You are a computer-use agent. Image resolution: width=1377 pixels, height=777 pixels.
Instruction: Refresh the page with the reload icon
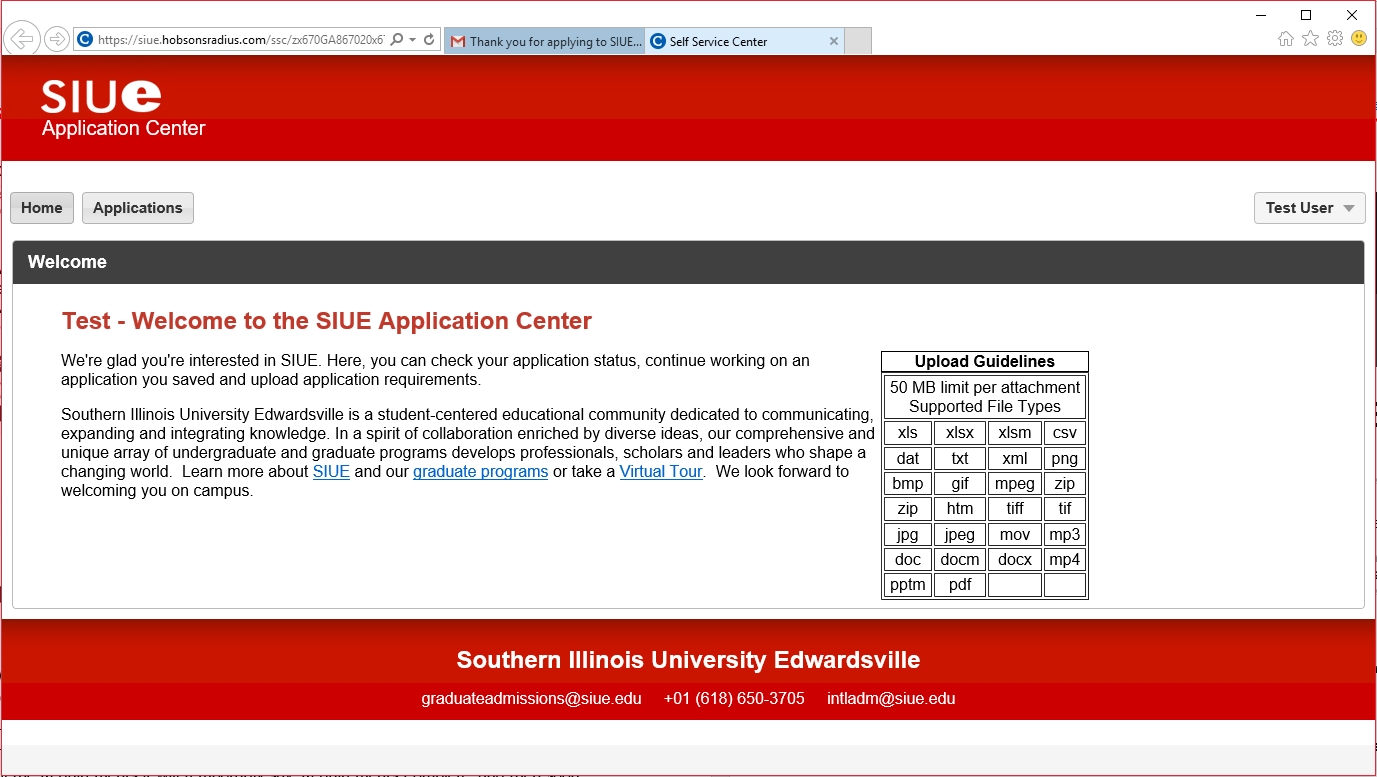pyautogui.click(x=429, y=40)
